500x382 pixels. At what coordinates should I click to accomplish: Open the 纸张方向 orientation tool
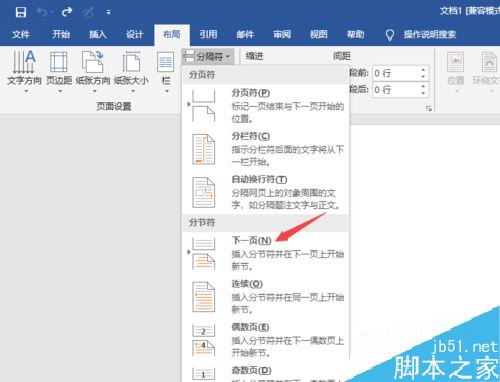[x=93, y=68]
